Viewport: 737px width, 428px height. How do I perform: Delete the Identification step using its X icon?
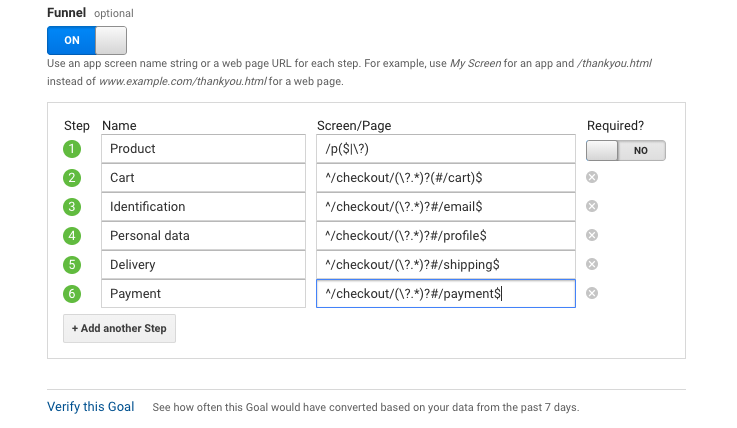pos(591,207)
